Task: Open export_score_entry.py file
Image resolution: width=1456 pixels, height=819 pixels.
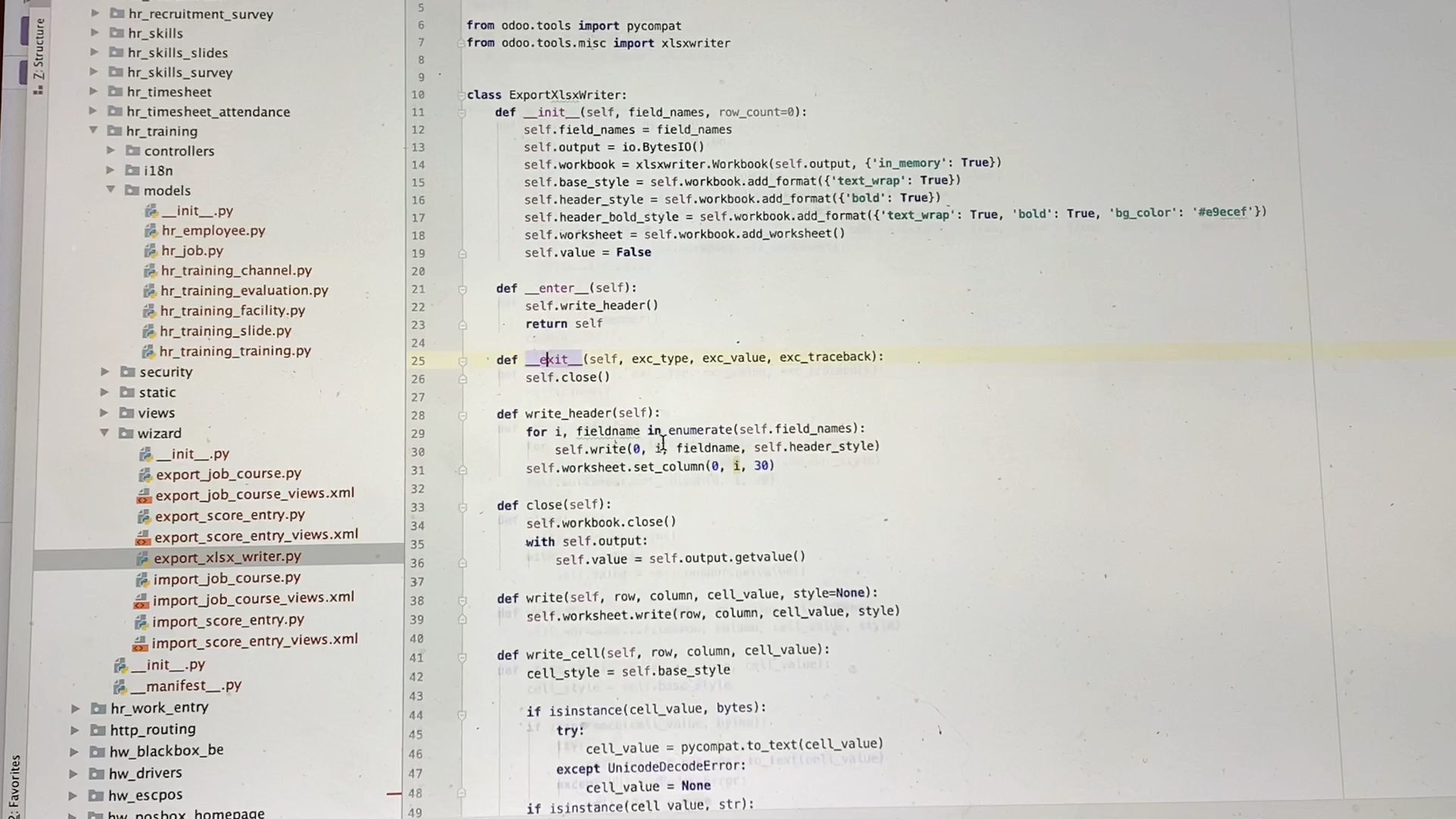Action: 229,515
